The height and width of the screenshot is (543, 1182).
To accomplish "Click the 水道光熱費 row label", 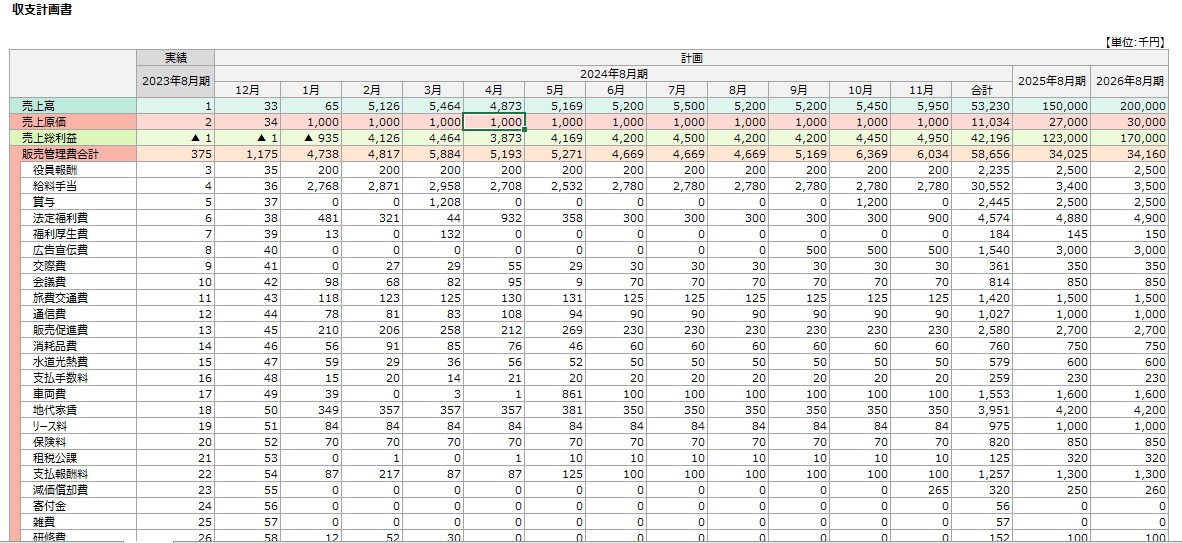I will [x=78, y=362].
